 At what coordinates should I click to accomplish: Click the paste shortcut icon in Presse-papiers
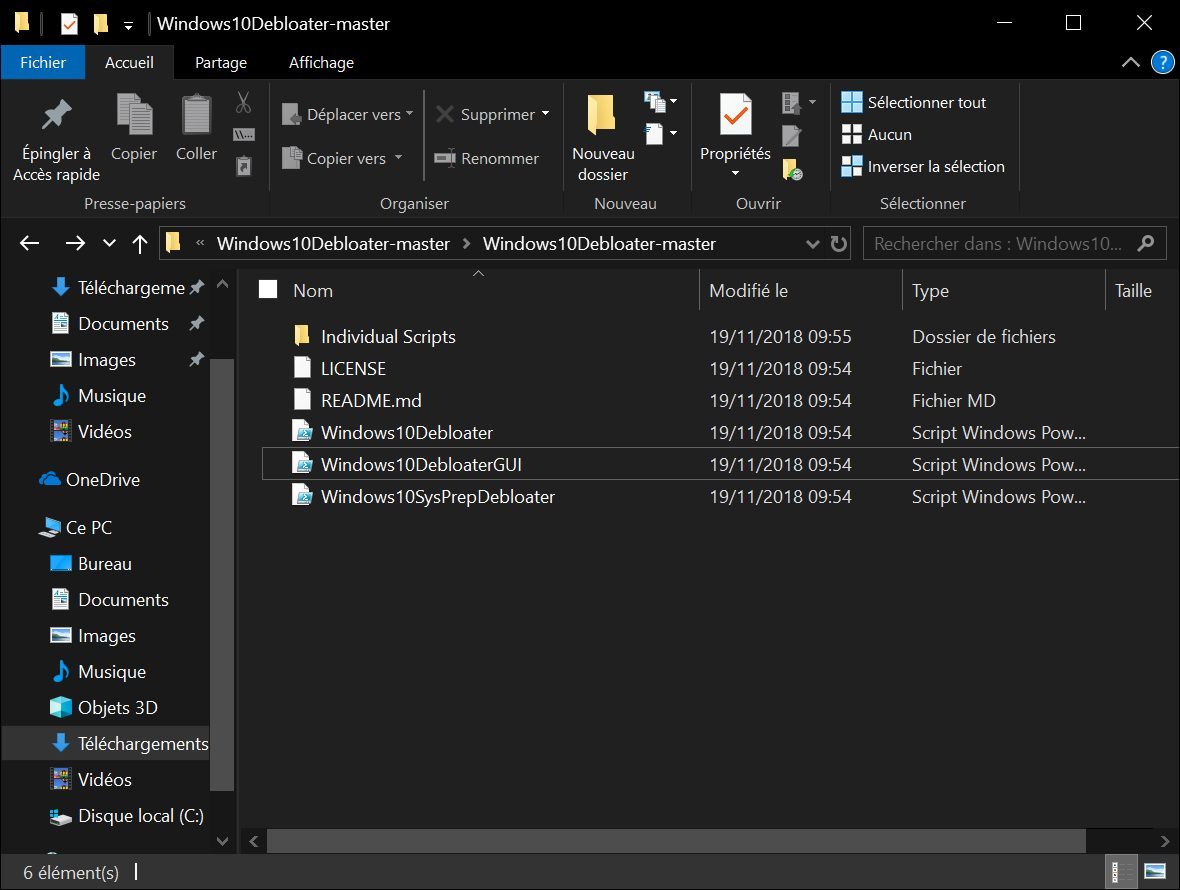[244, 165]
